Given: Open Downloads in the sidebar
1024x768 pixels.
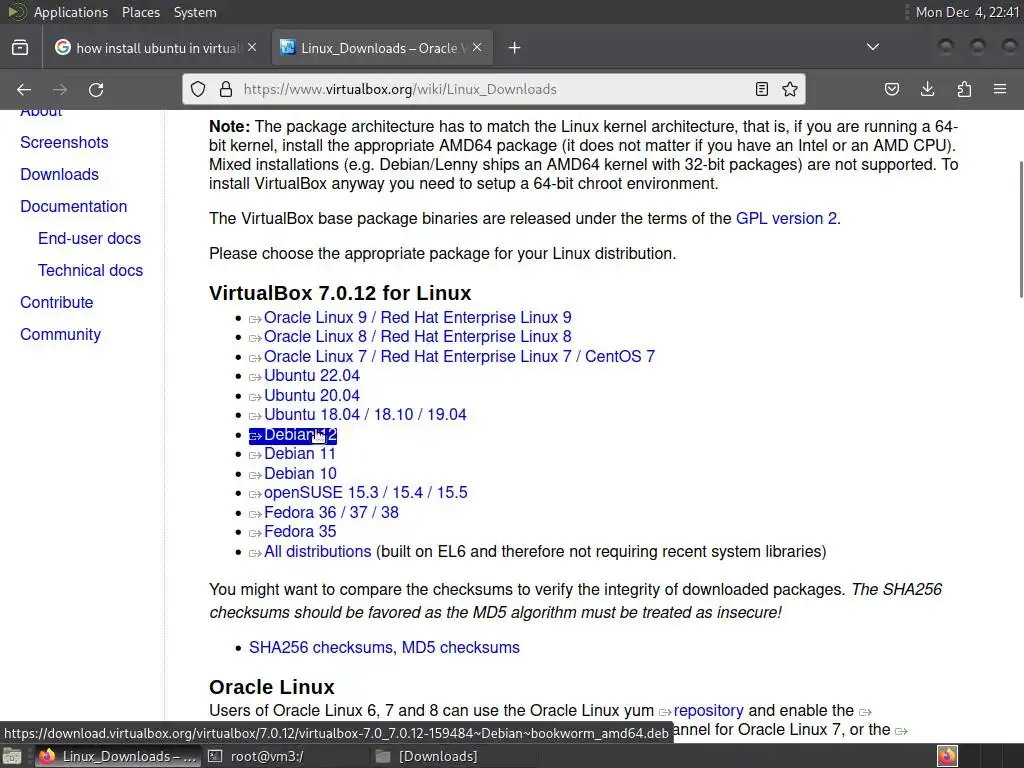Looking at the screenshot, I should [59, 174].
